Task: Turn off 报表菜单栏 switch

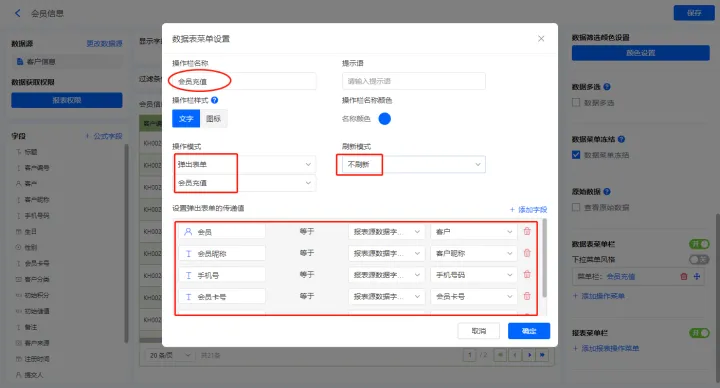Action: point(699,332)
